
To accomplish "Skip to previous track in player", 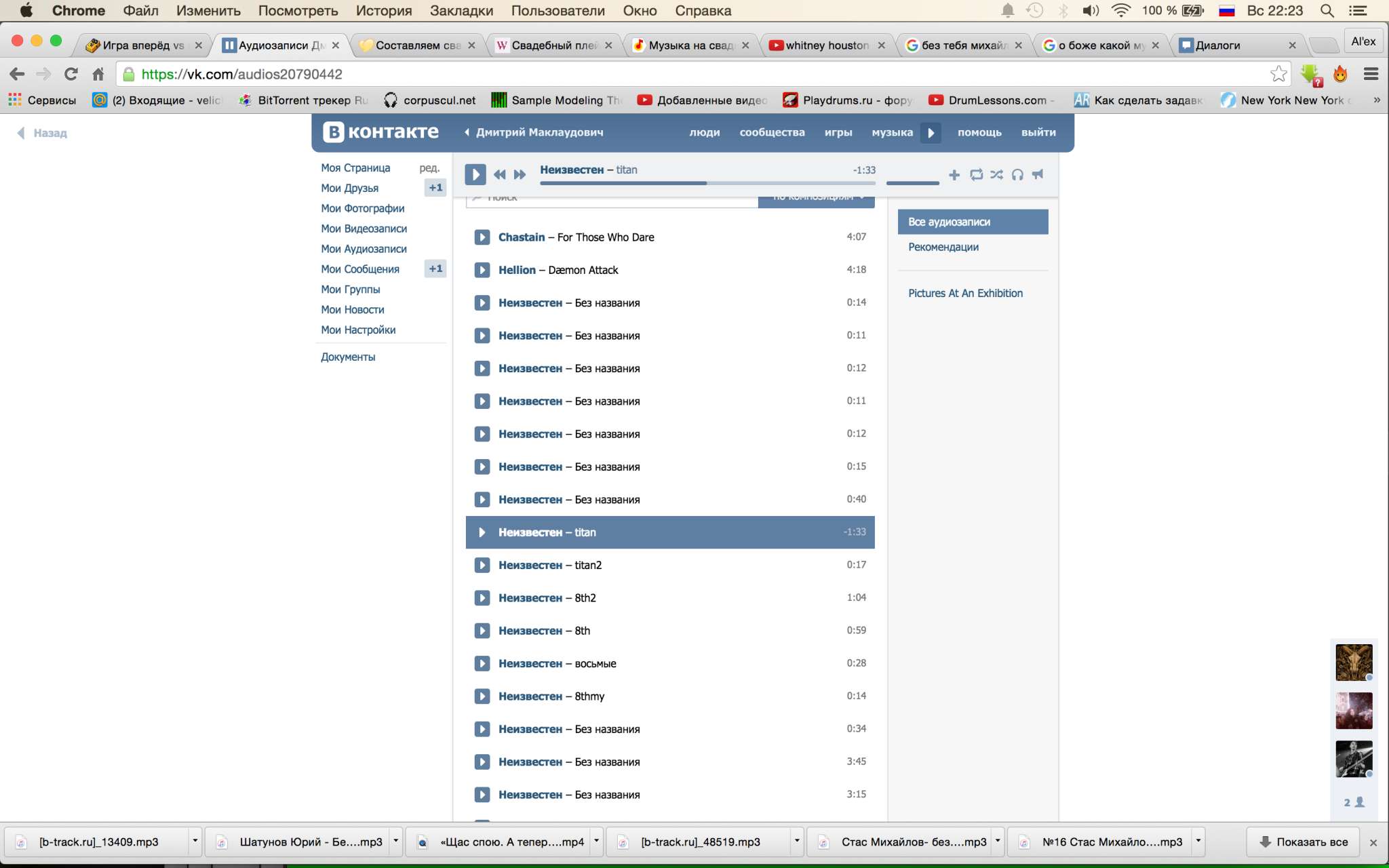I will click(500, 175).
